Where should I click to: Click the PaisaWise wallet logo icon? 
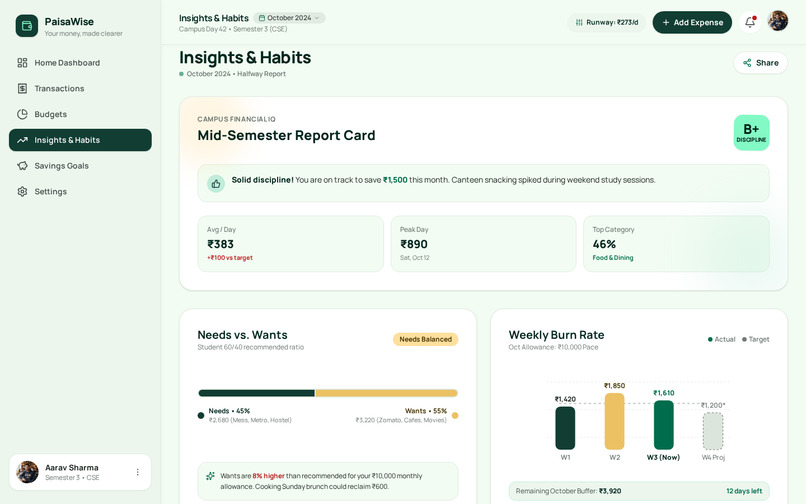click(x=27, y=26)
